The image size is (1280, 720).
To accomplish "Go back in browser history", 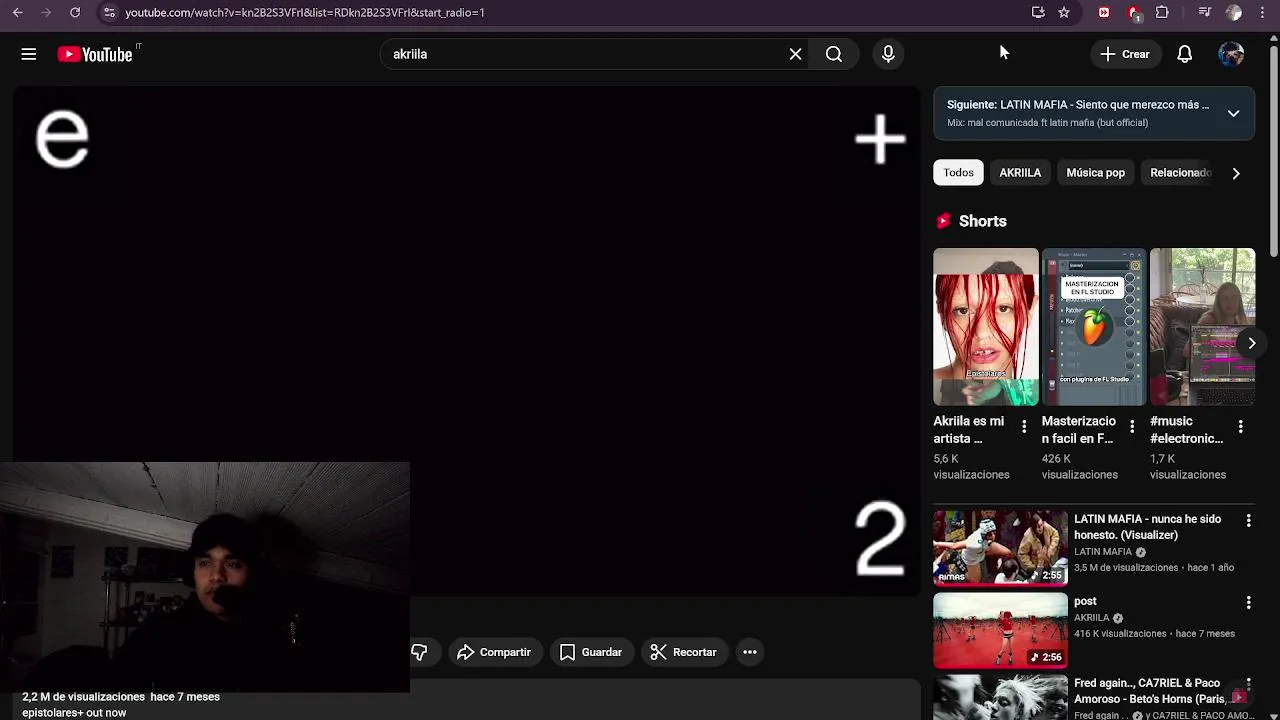I will 18,12.
